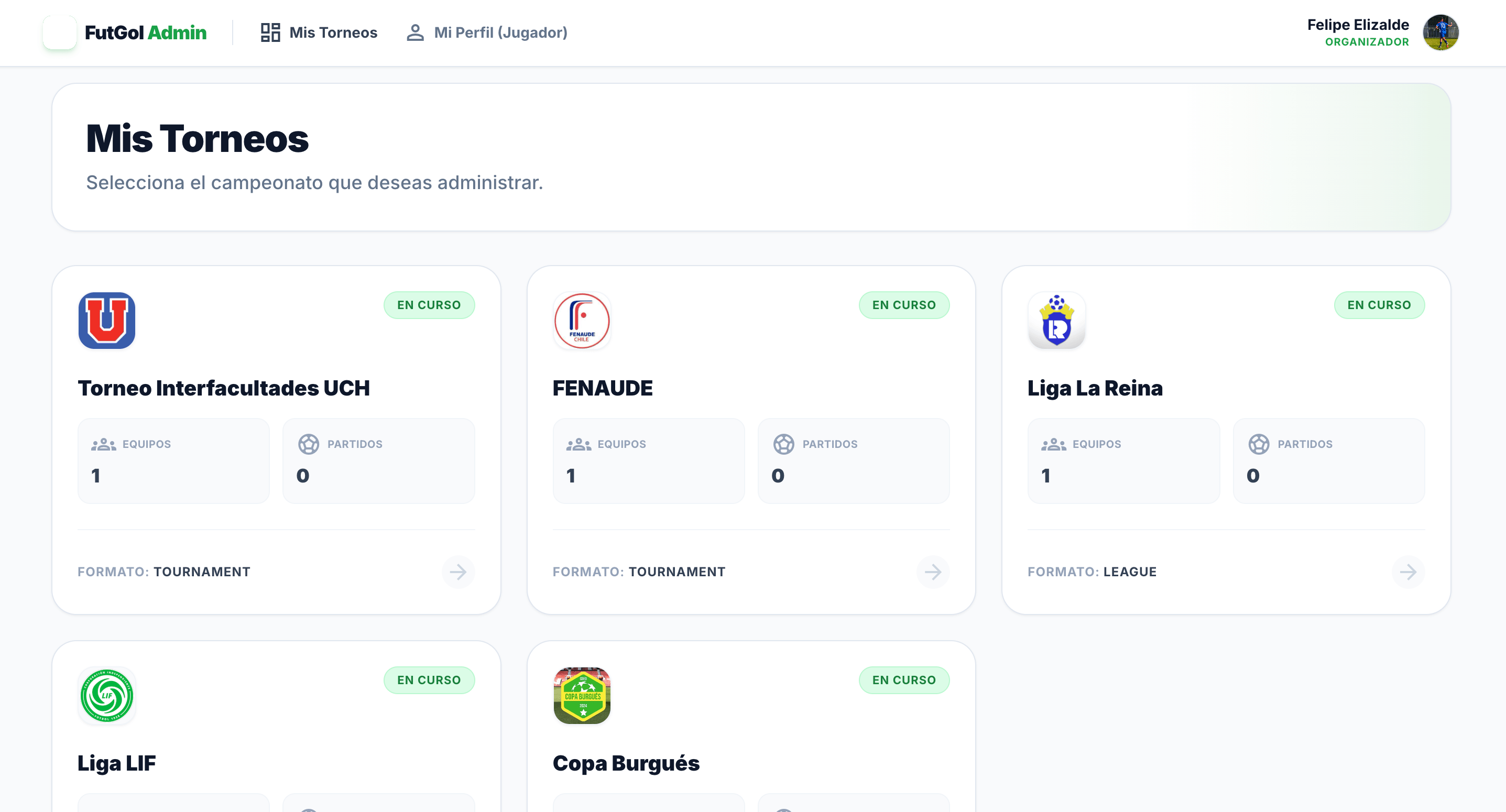
Task: Click the EN CURSO badge on FENAUDE card
Action: [904, 304]
